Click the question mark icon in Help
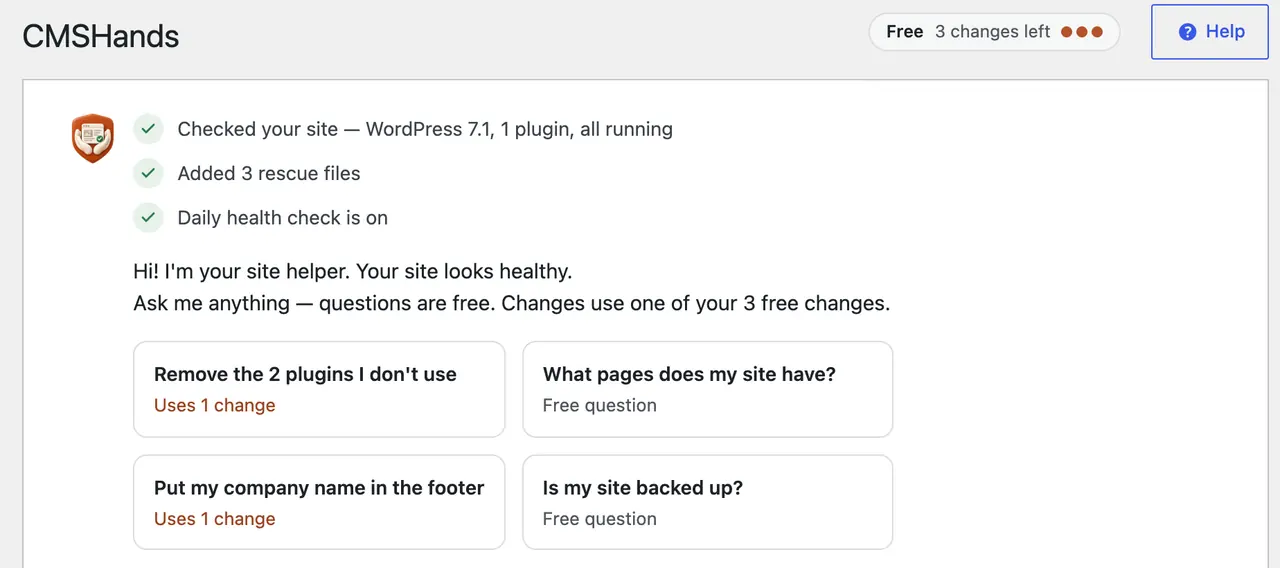Image resolution: width=1280 pixels, height=568 pixels. pyautogui.click(x=1188, y=32)
